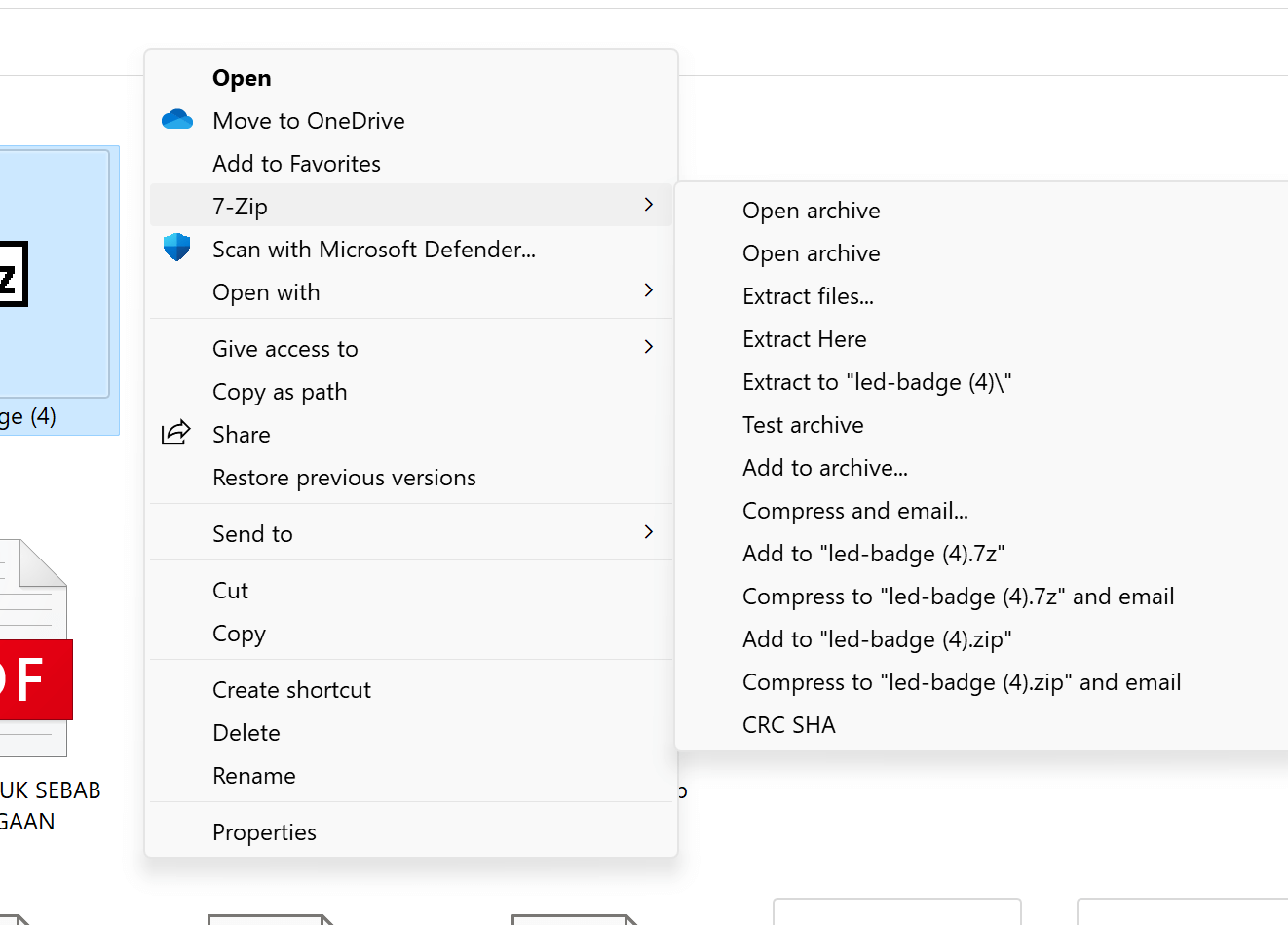Choose Extract Here from 7-Zip submenu

(x=804, y=339)
